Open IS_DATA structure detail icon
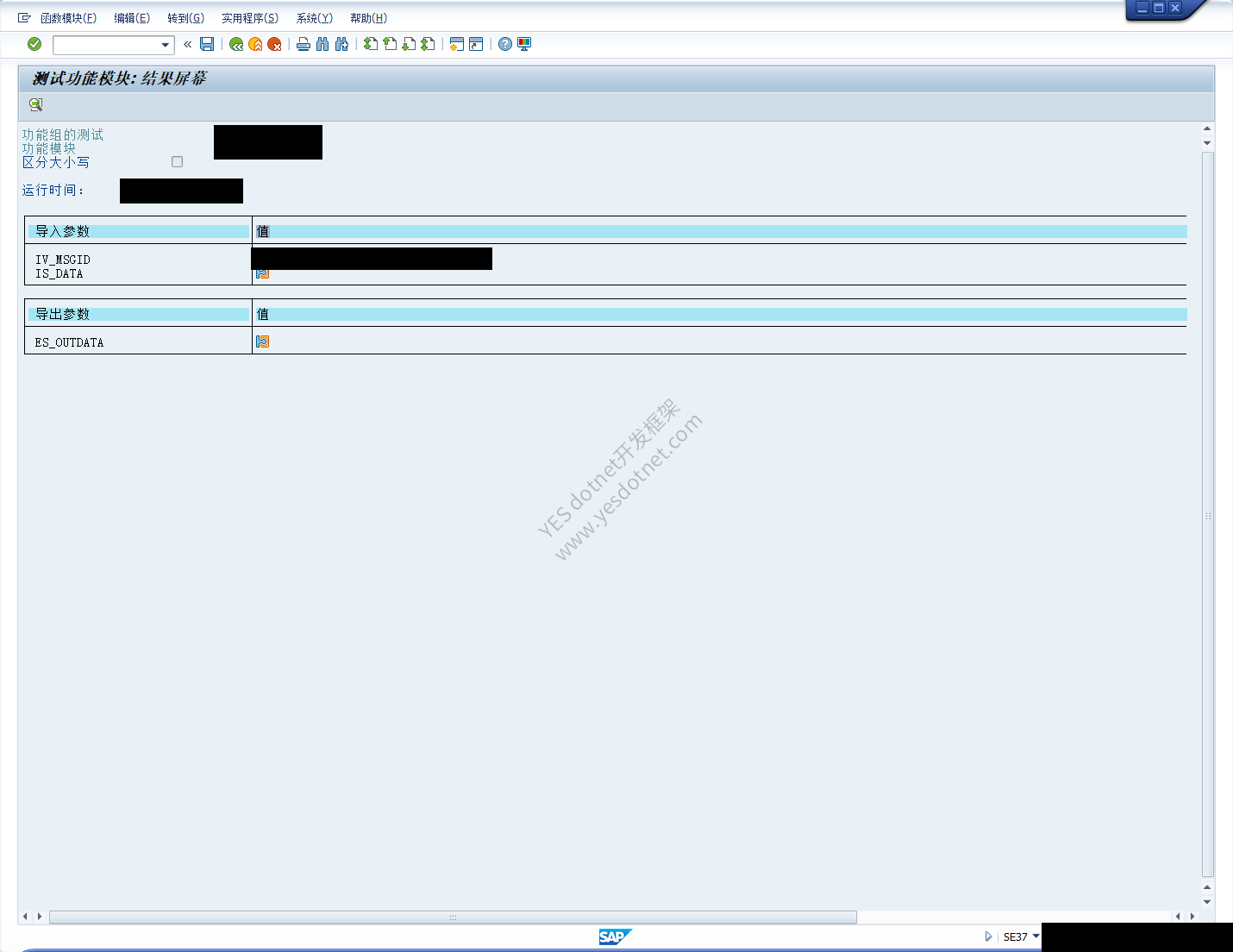Image resolution: width=1233 pixels, height=952 pixels. coord(263,274)
